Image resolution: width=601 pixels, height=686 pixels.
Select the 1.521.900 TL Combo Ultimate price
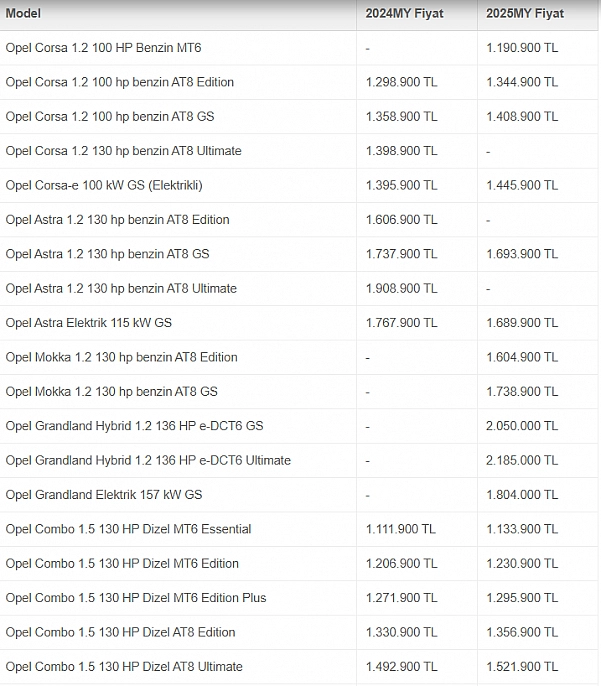522,666
